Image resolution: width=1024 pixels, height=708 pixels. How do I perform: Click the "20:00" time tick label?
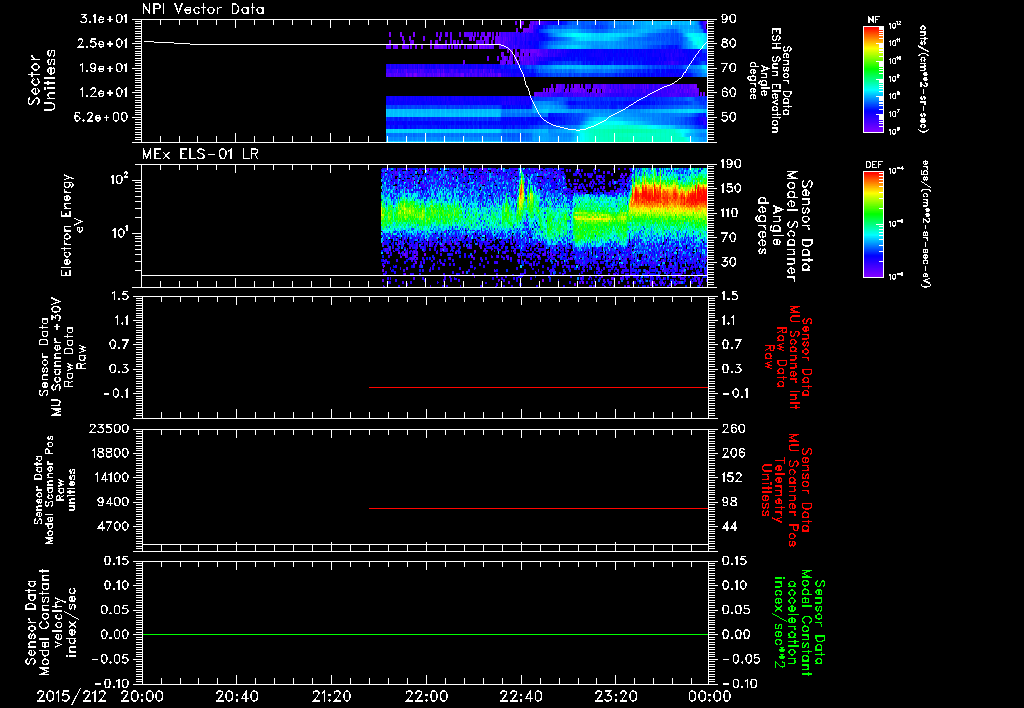tap(142, 696)
